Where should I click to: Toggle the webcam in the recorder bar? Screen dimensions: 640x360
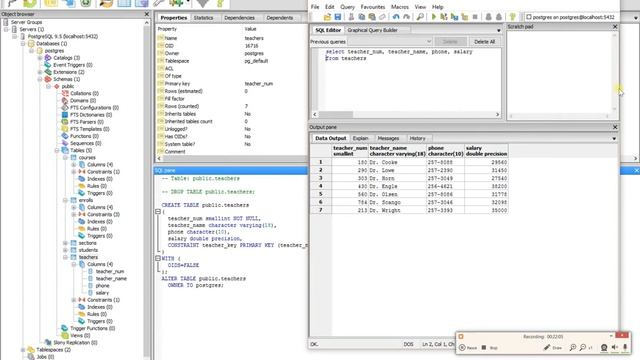click(x=604, y=348)
